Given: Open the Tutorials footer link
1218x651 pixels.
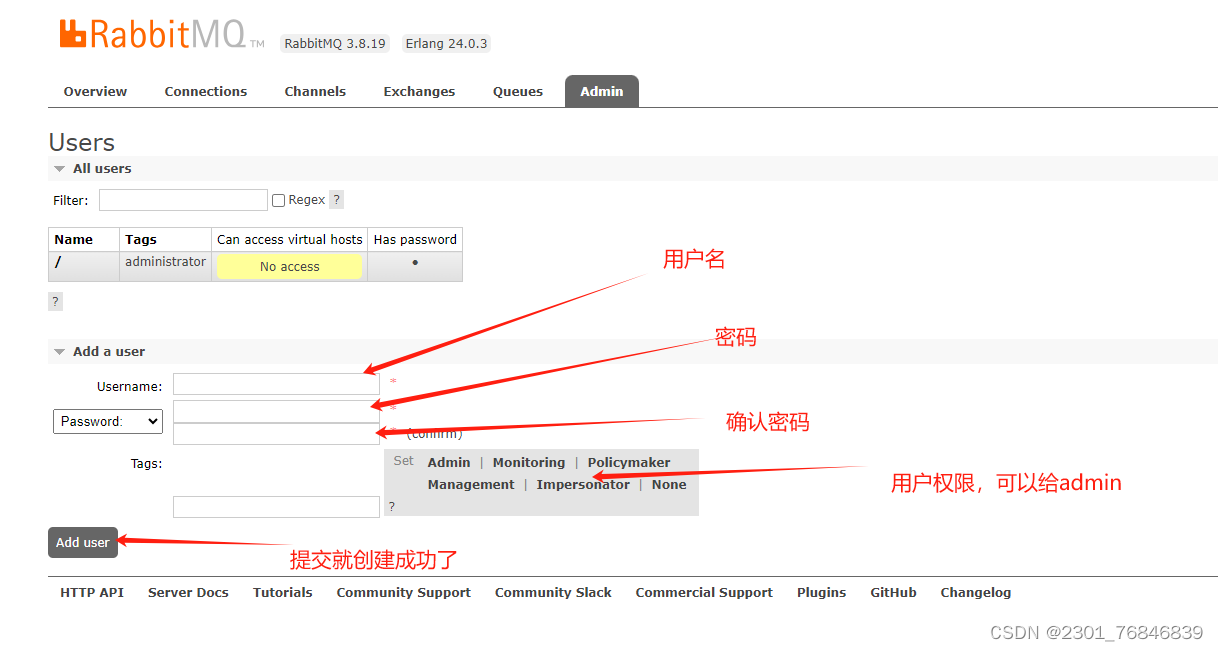Looking at the screenshot, I should [282, 592].
